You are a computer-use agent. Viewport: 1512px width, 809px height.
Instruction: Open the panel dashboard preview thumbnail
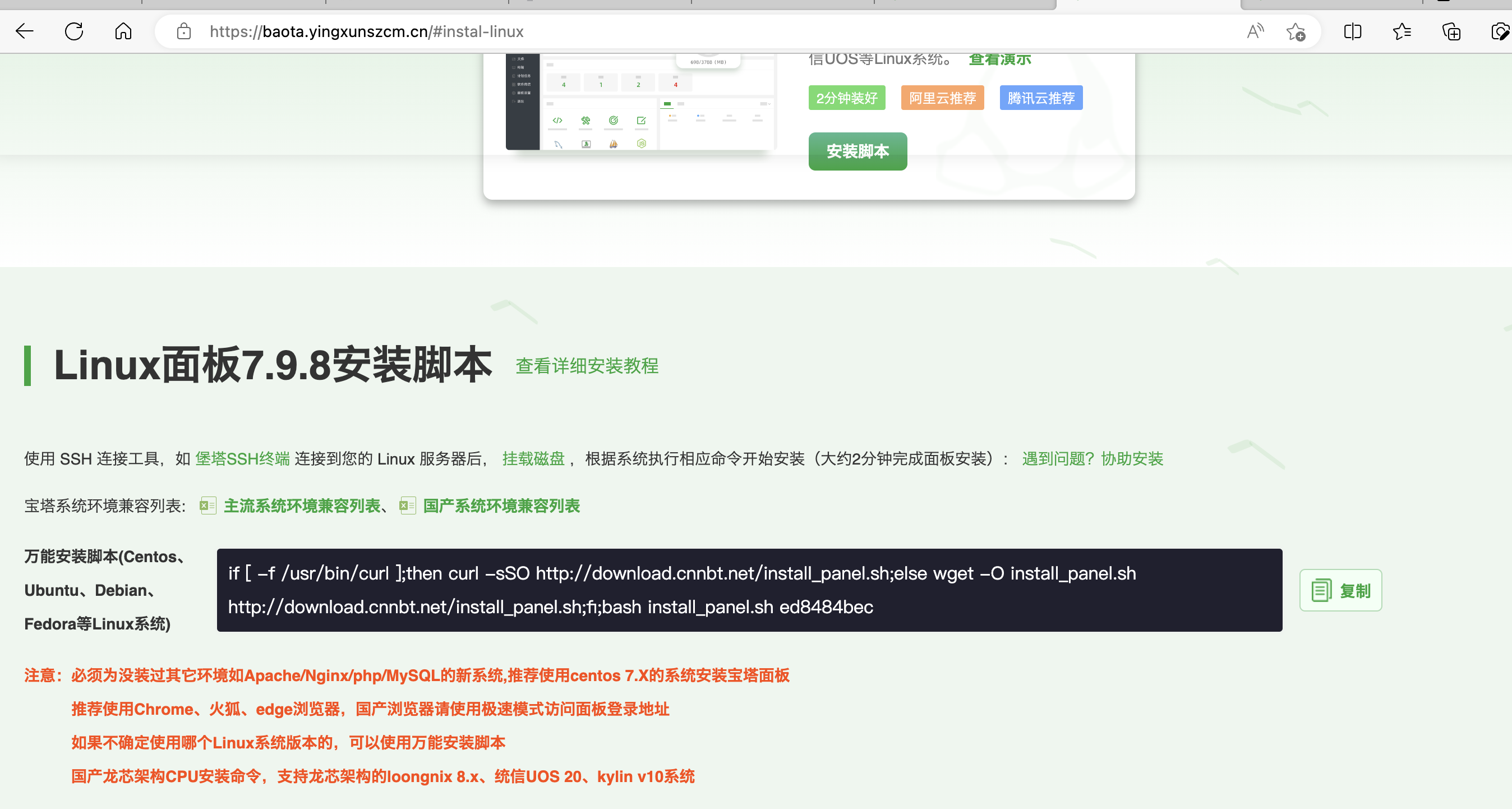click(640, 102)
